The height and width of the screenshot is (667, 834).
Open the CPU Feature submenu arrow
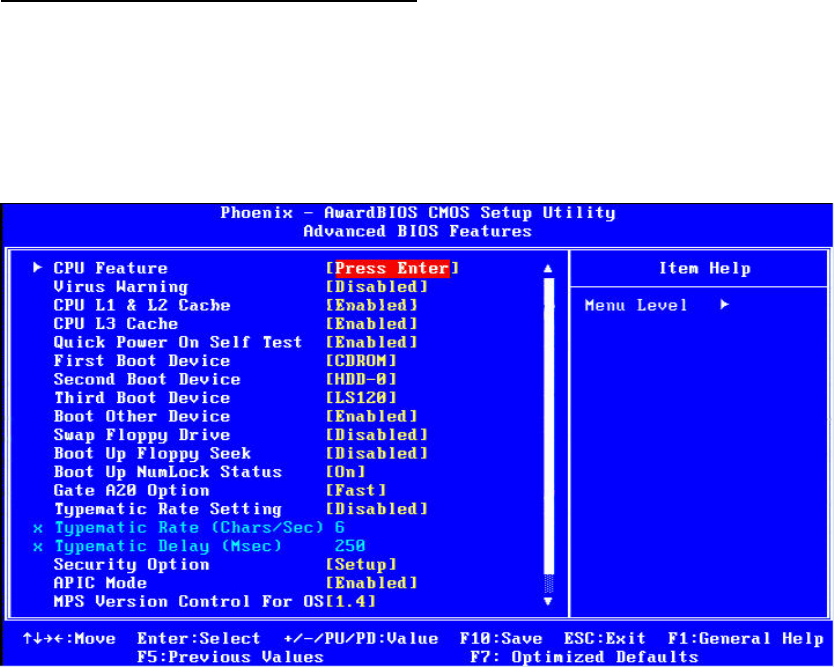pos(37,267)
